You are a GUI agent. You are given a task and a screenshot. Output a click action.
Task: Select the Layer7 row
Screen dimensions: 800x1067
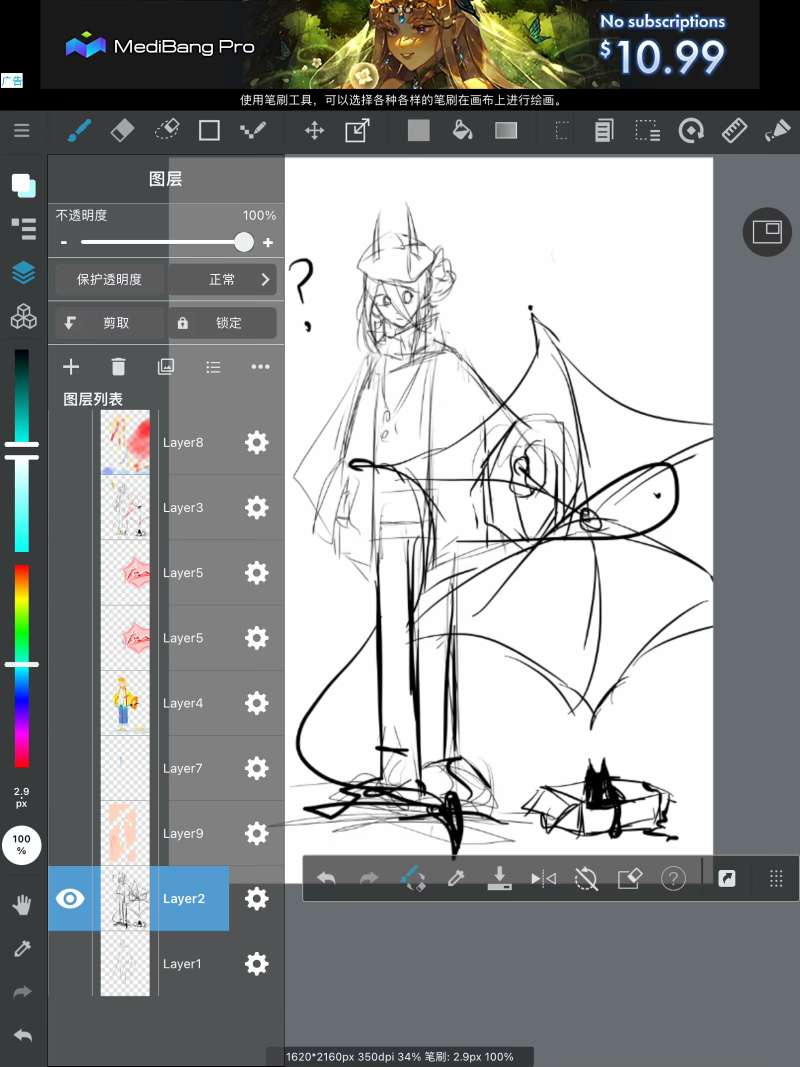[x=166, y=768]
